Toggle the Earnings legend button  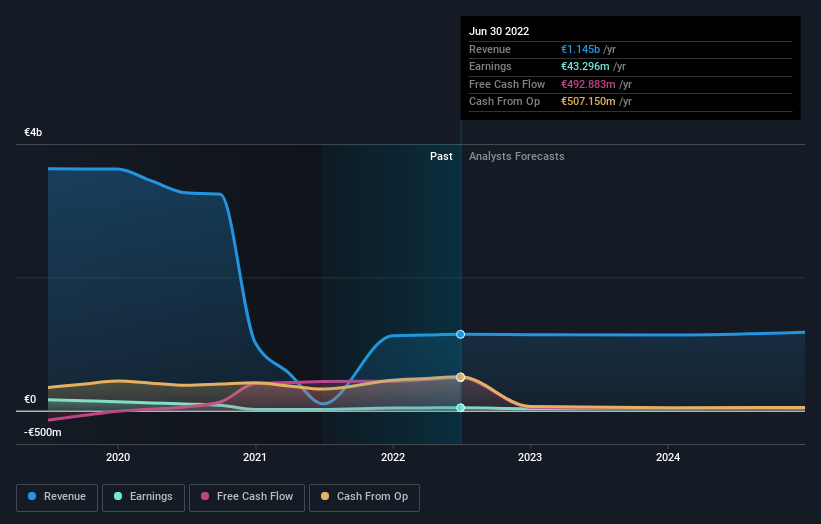pos(143,497)
